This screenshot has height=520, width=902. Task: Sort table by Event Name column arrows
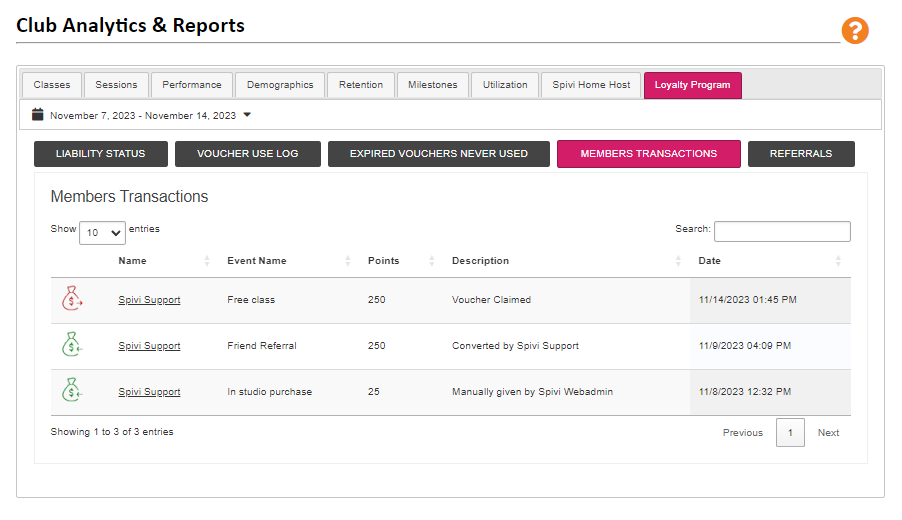click(347, 261)
